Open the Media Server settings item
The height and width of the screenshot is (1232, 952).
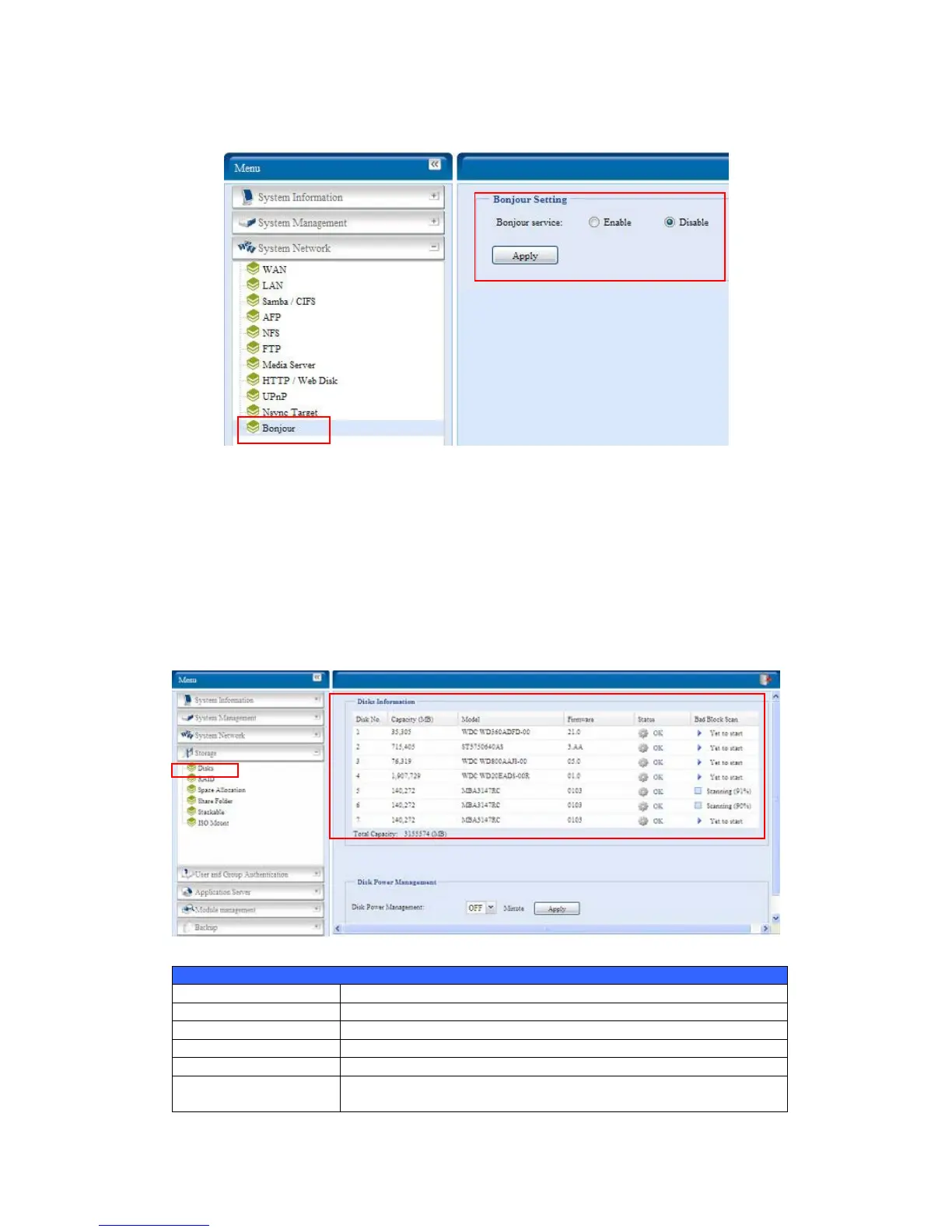click(x=289, y=365)
